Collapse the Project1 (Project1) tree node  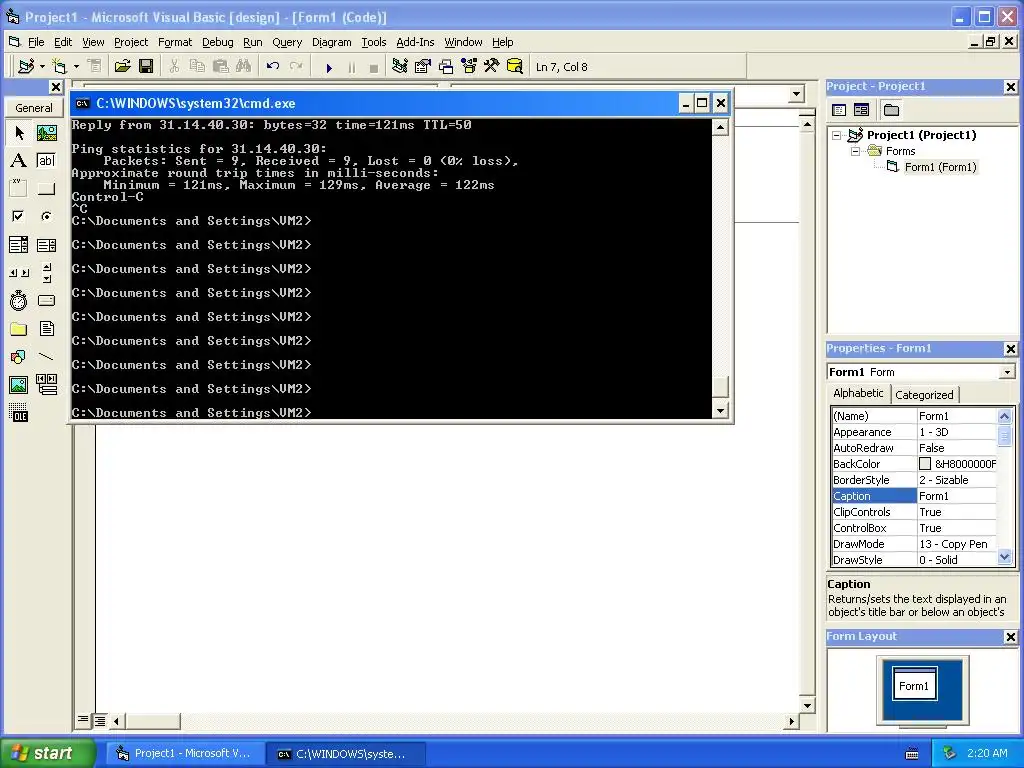point(836,135)
